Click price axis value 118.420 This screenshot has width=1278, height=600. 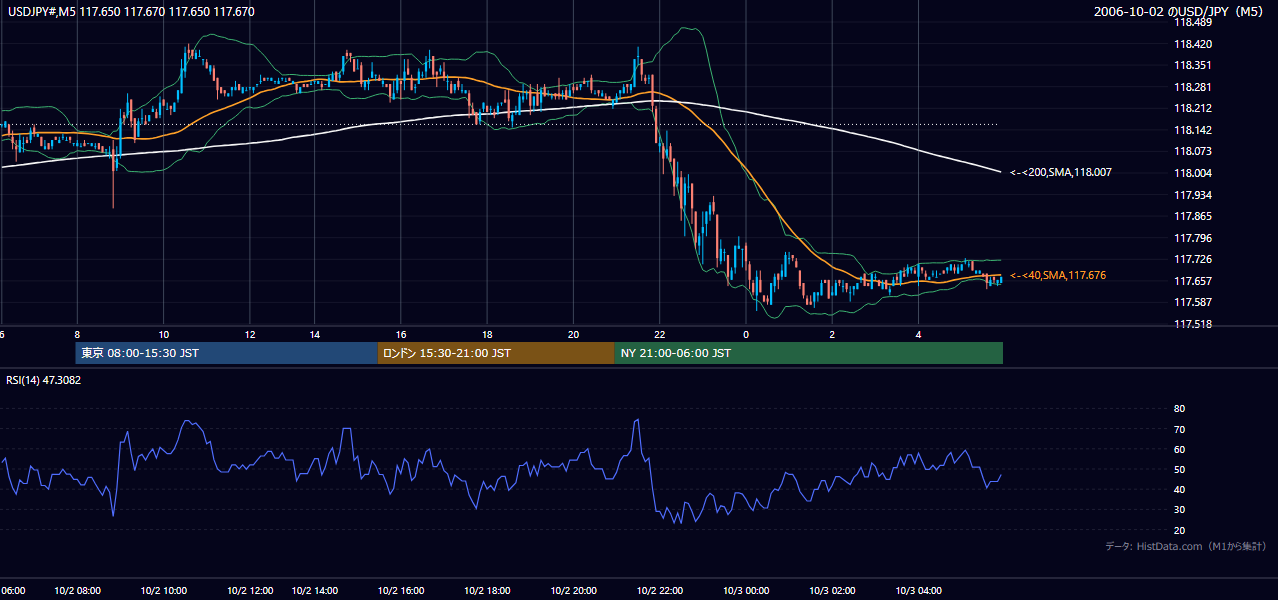1192,44
